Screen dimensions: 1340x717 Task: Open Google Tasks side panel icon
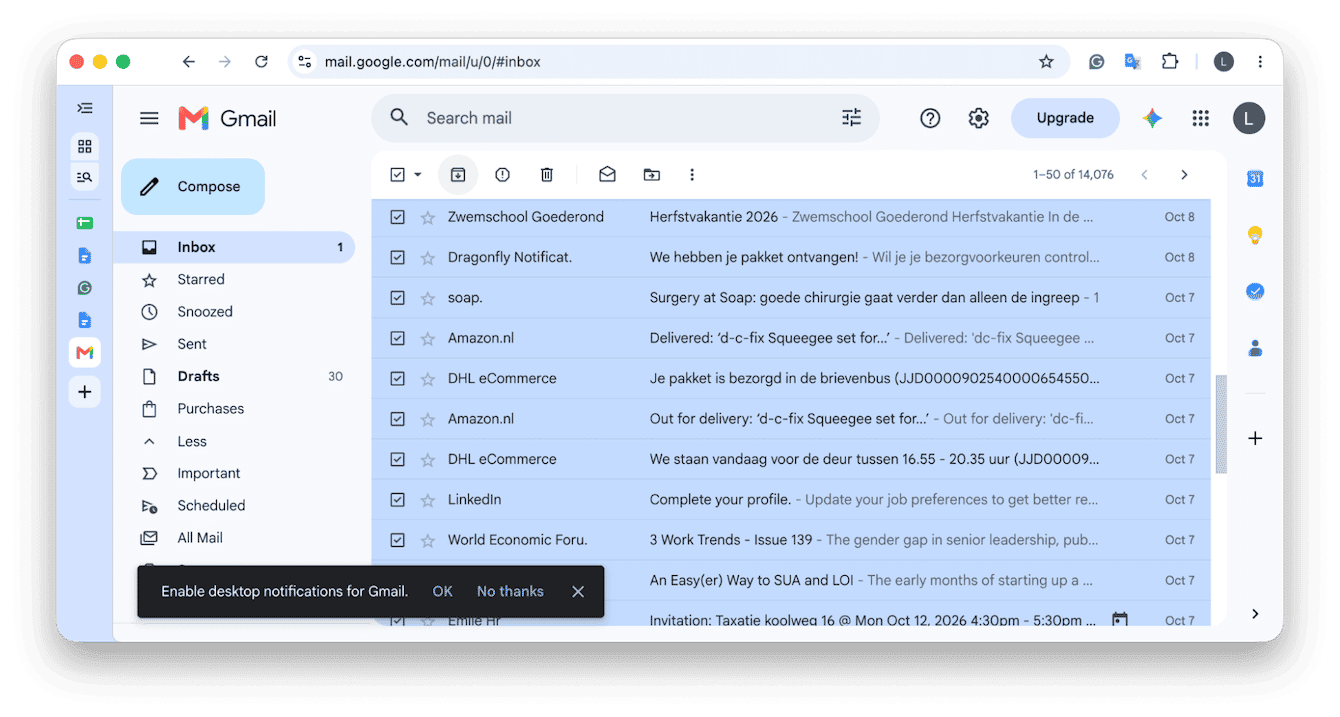point(1255,292)
